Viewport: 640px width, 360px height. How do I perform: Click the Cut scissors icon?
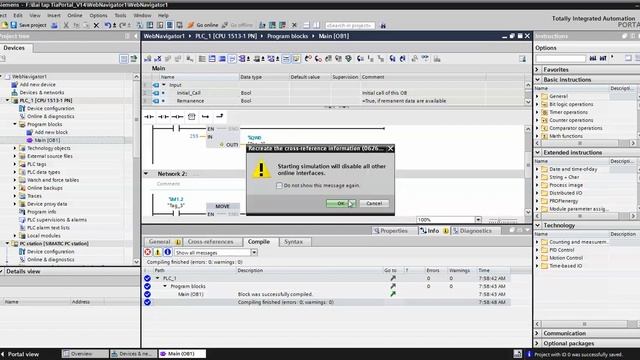click(66, 25)
